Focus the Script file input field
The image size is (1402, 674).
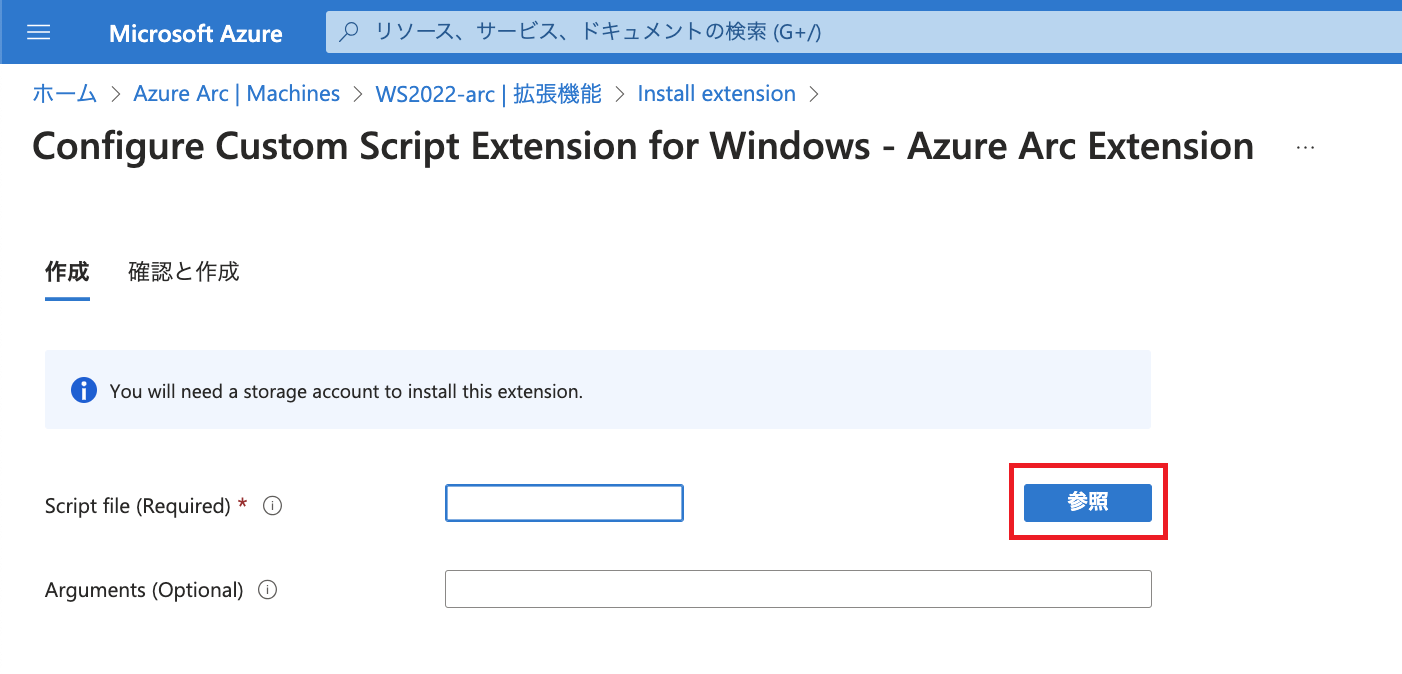[x=564, y=503]
